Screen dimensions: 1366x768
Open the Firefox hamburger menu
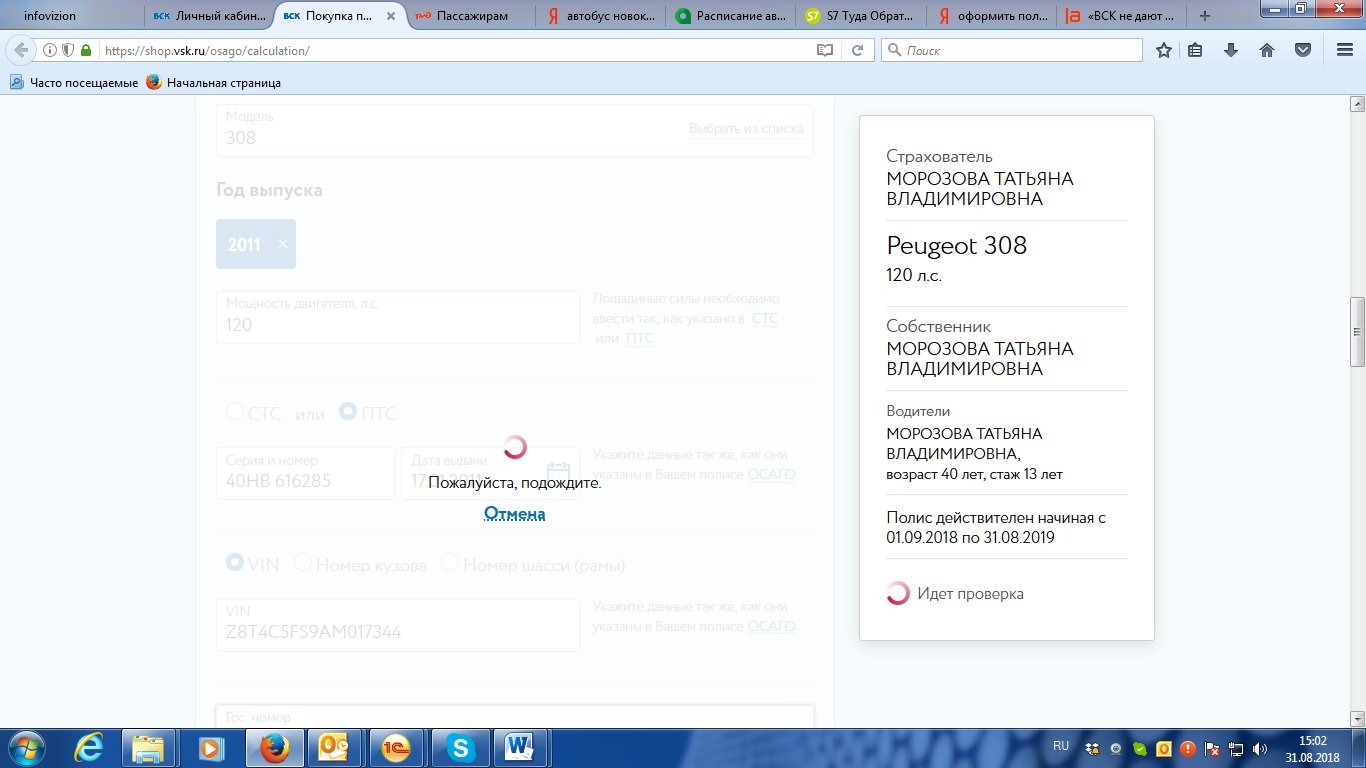1344,50
